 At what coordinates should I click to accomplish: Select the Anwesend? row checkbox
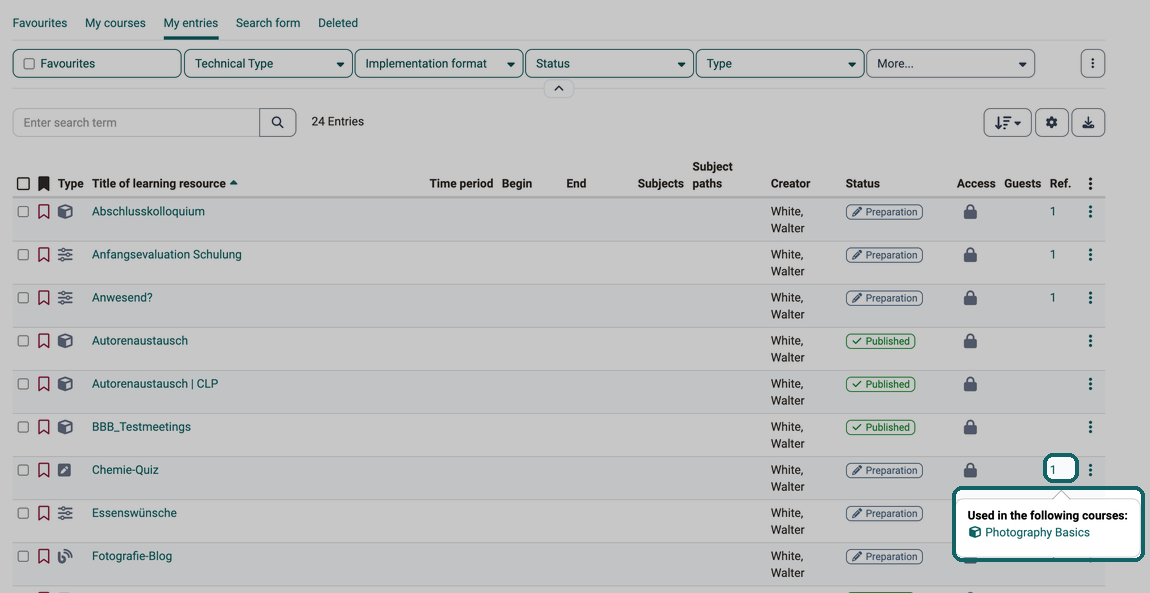click(23, 298)
